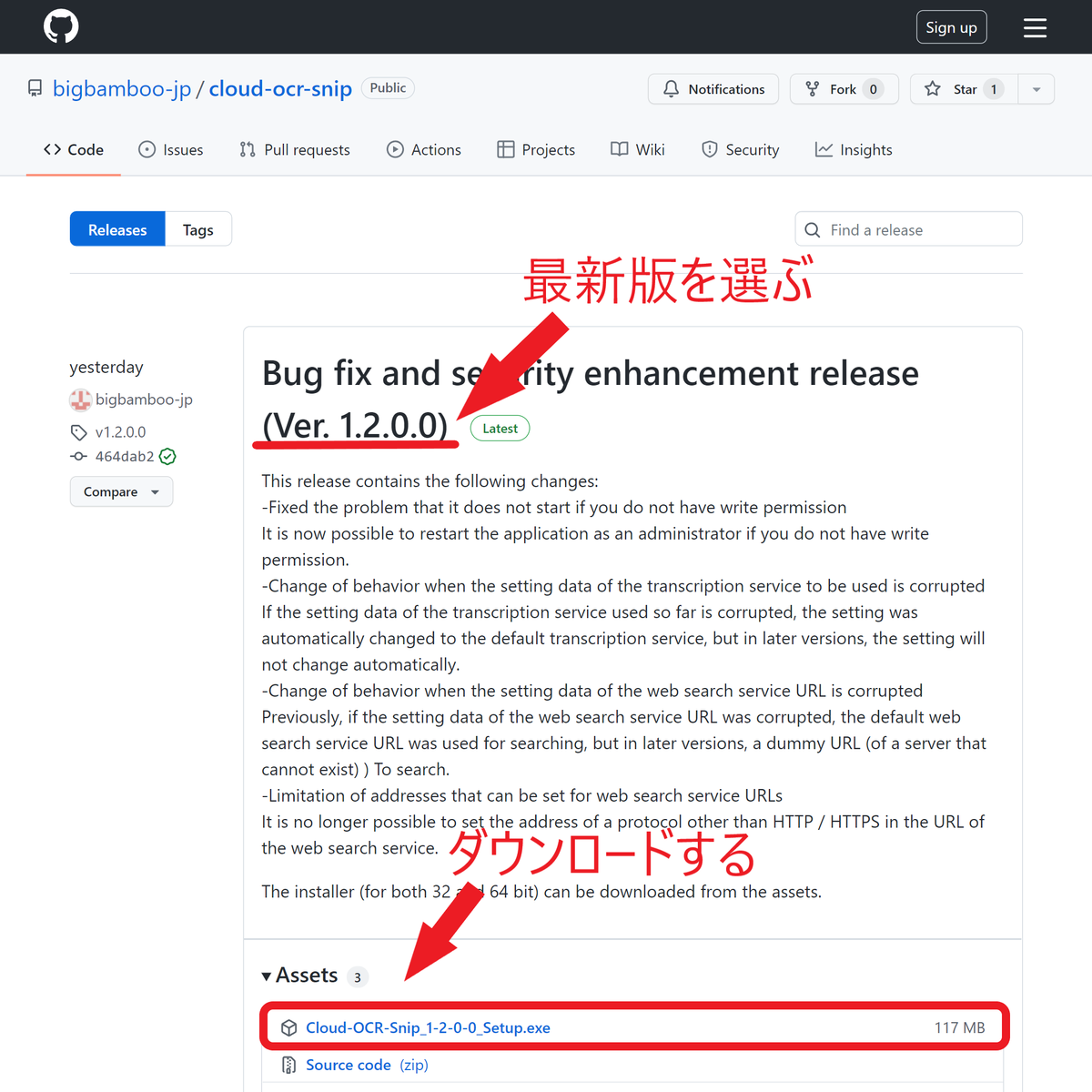This screenshot has height=1092, width=1092.
Task: Click the bigbamboo-jp avatar image
Action: click(x=80, y=399)
